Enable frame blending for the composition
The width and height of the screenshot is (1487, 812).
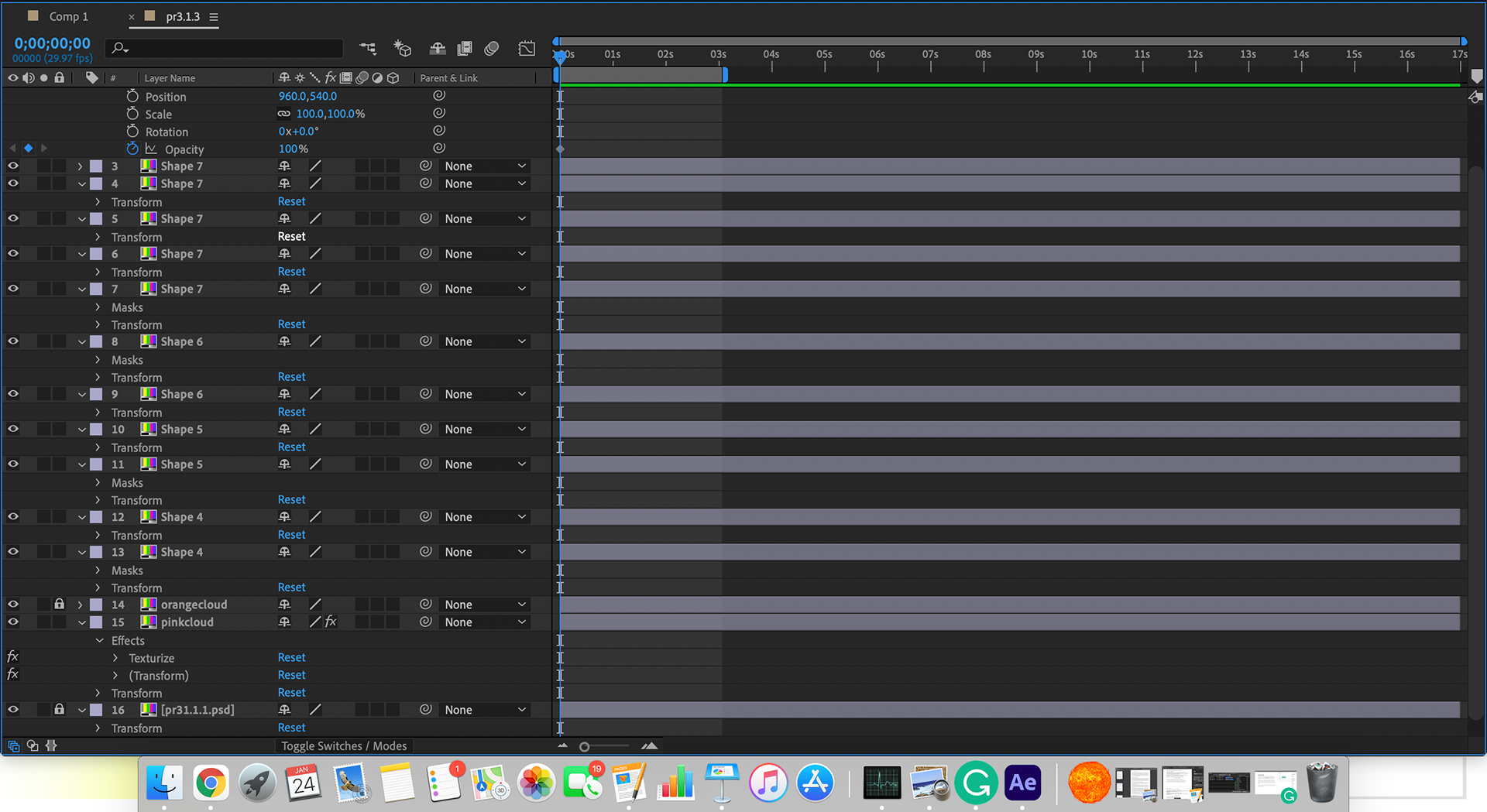pyautogui.click(x=465, y=48)
